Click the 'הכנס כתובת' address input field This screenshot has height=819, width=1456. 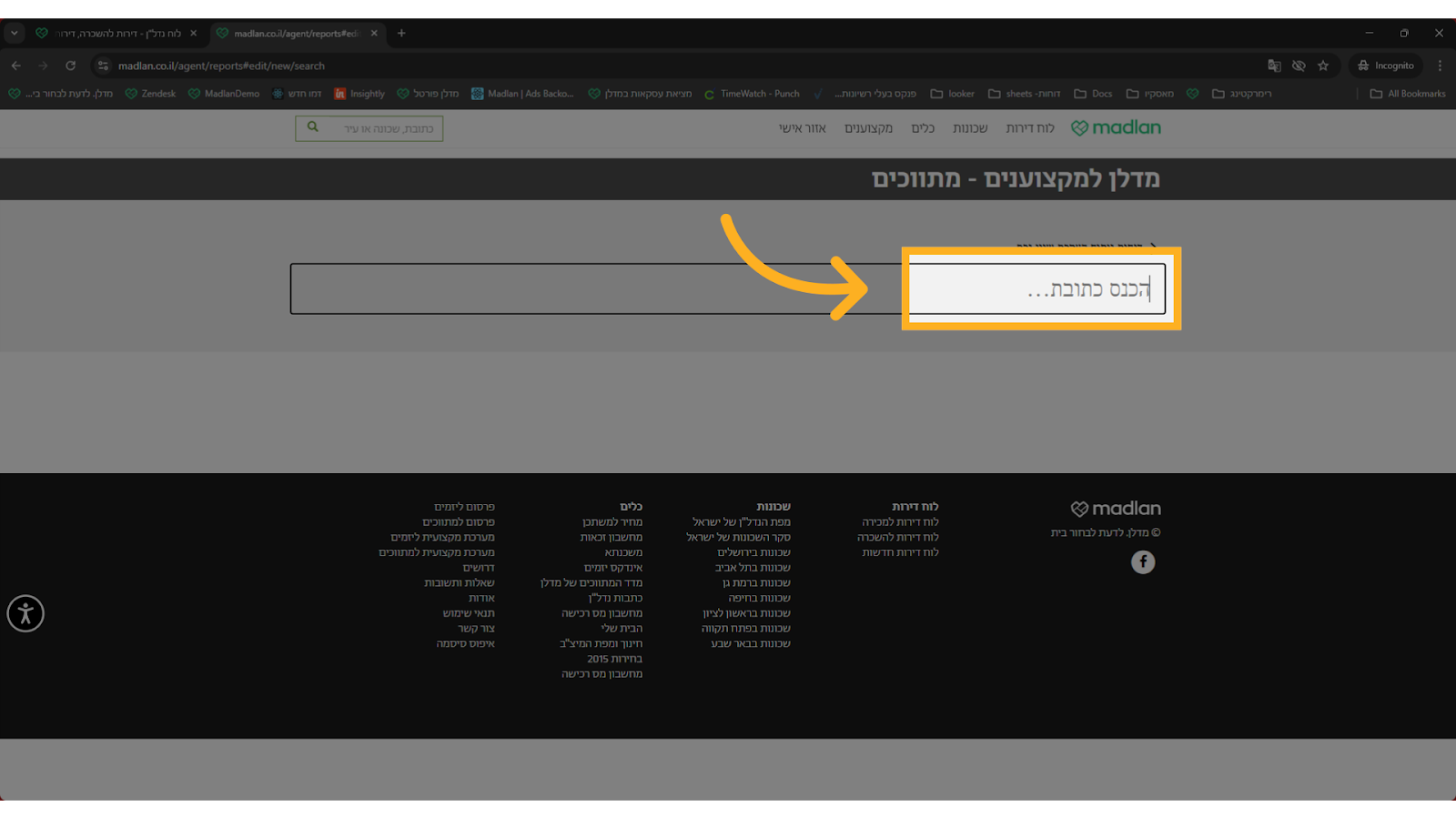[726, 289]
